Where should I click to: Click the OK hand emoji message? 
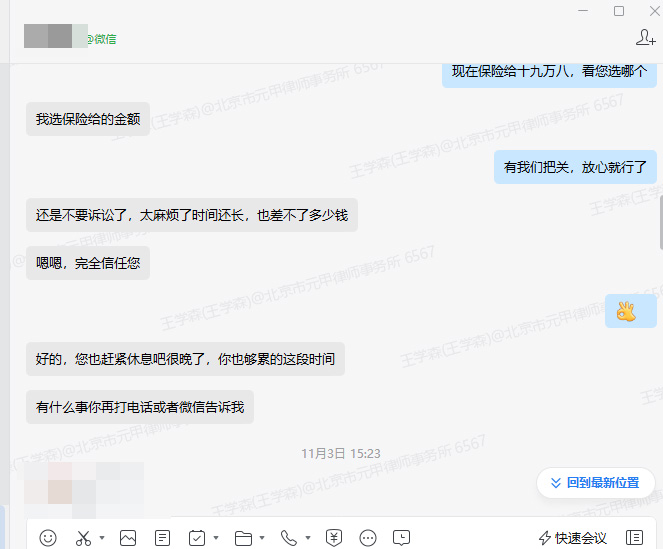tap(626, 311)
